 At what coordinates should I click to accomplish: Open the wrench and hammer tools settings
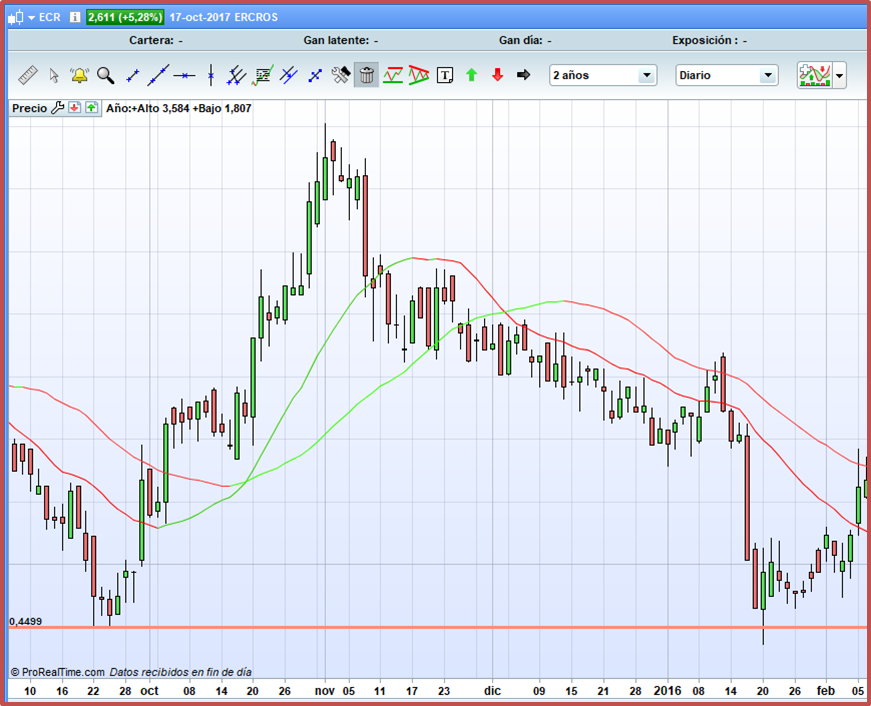[x=341, y=75]
